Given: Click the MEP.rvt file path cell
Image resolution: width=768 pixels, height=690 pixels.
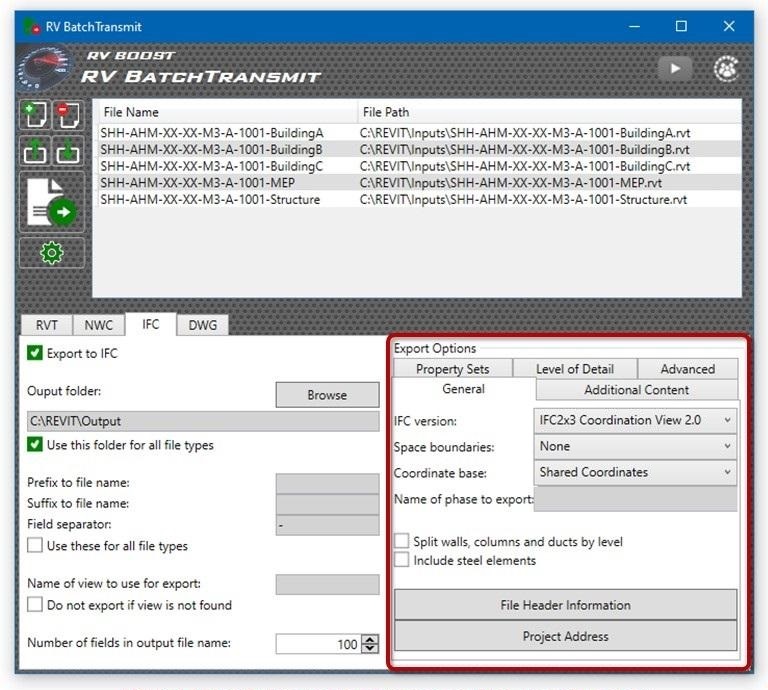Looking at the screenshot, I should coord(510,183).
